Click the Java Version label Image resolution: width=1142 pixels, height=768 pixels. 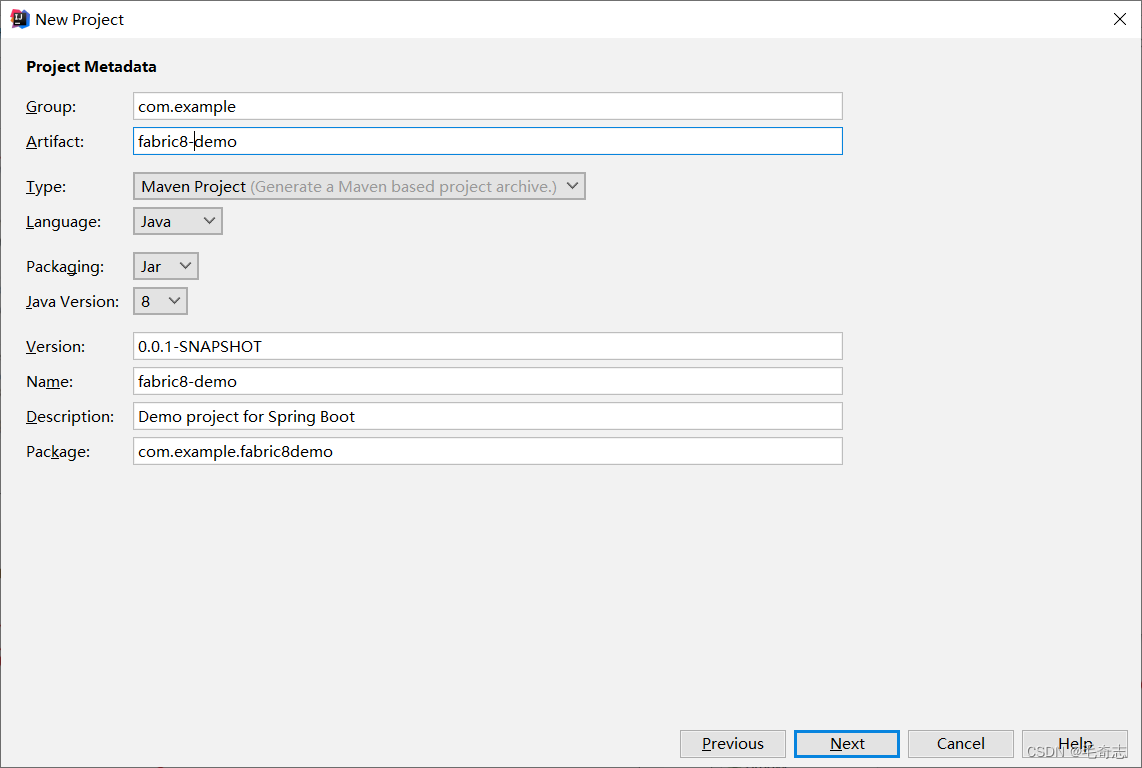tap(72, 301)
